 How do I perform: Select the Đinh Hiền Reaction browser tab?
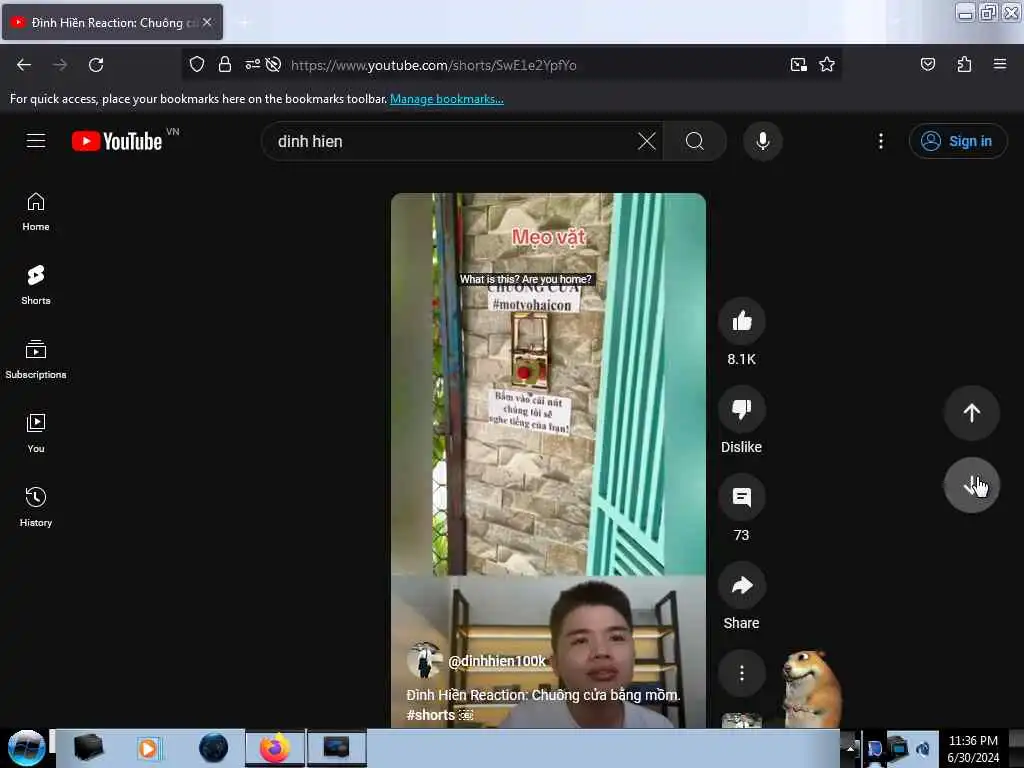(x=112, y=22)
